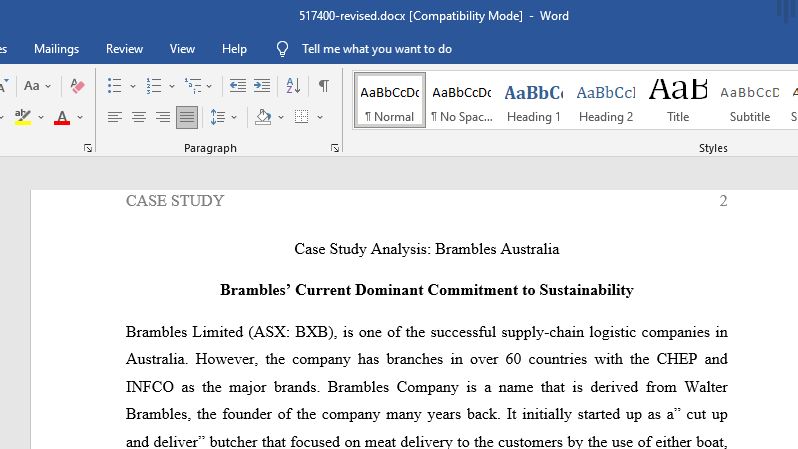Screen dimensions: 798x449
Task: Align text right
Action: (x=163, y=118)
